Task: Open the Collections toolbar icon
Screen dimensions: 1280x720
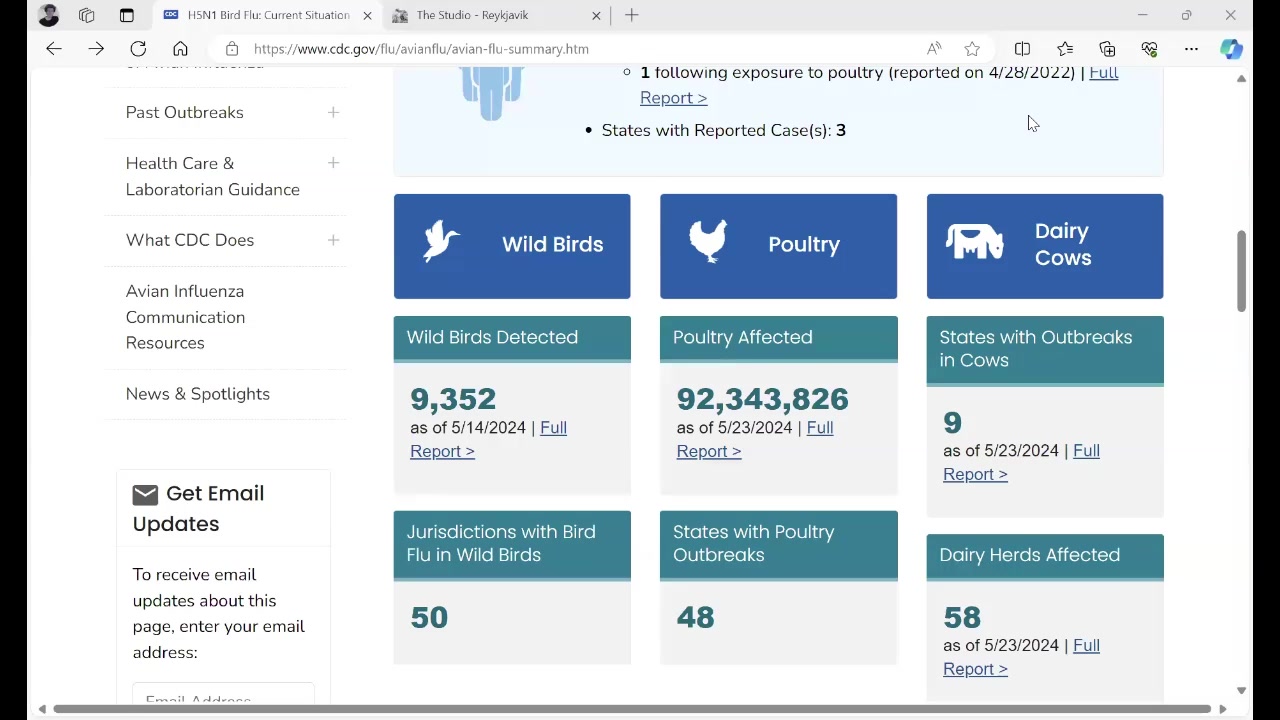Action: point(1107,49)
